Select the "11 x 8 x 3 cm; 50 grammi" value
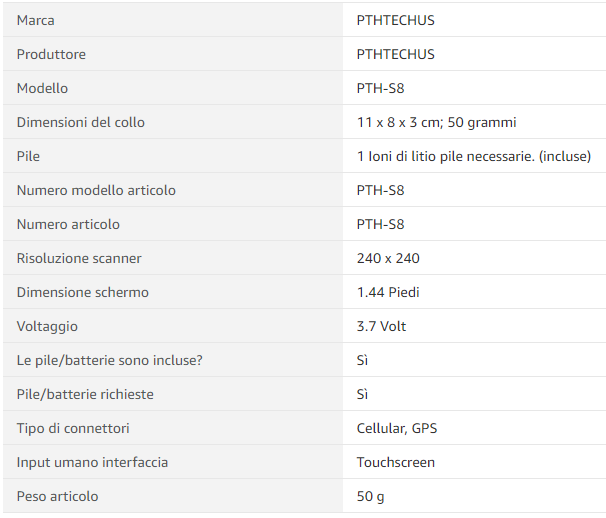The width and height of the screenshot is (606, 518). coord(436,122)
